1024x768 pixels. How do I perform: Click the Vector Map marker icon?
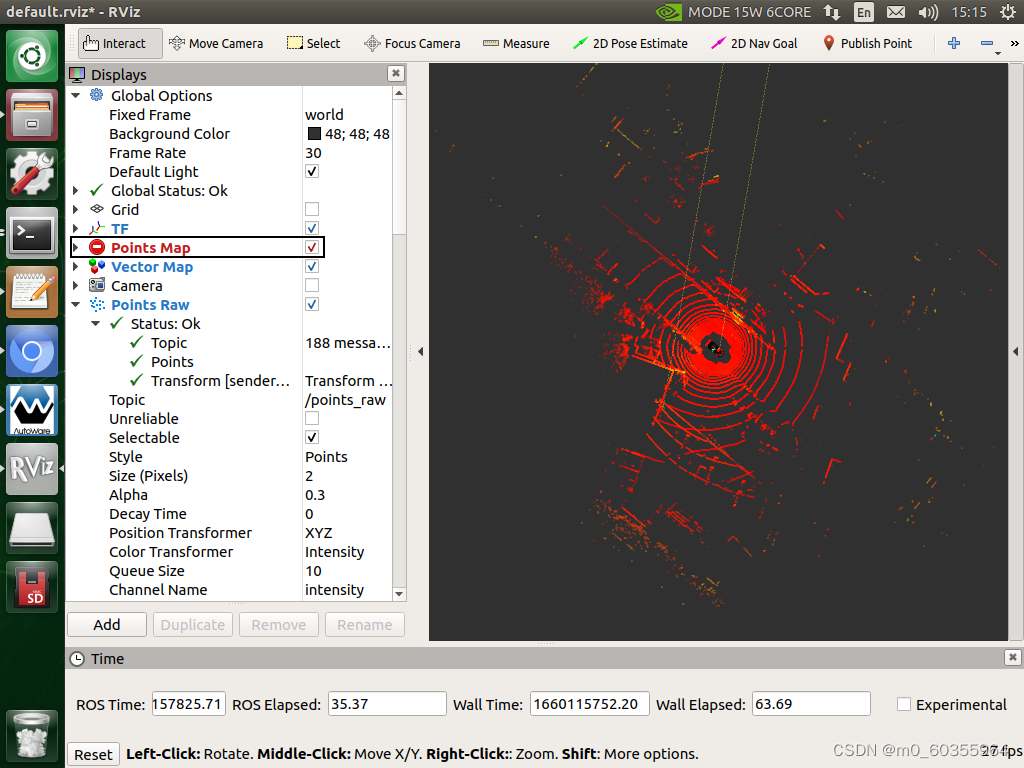97,266
